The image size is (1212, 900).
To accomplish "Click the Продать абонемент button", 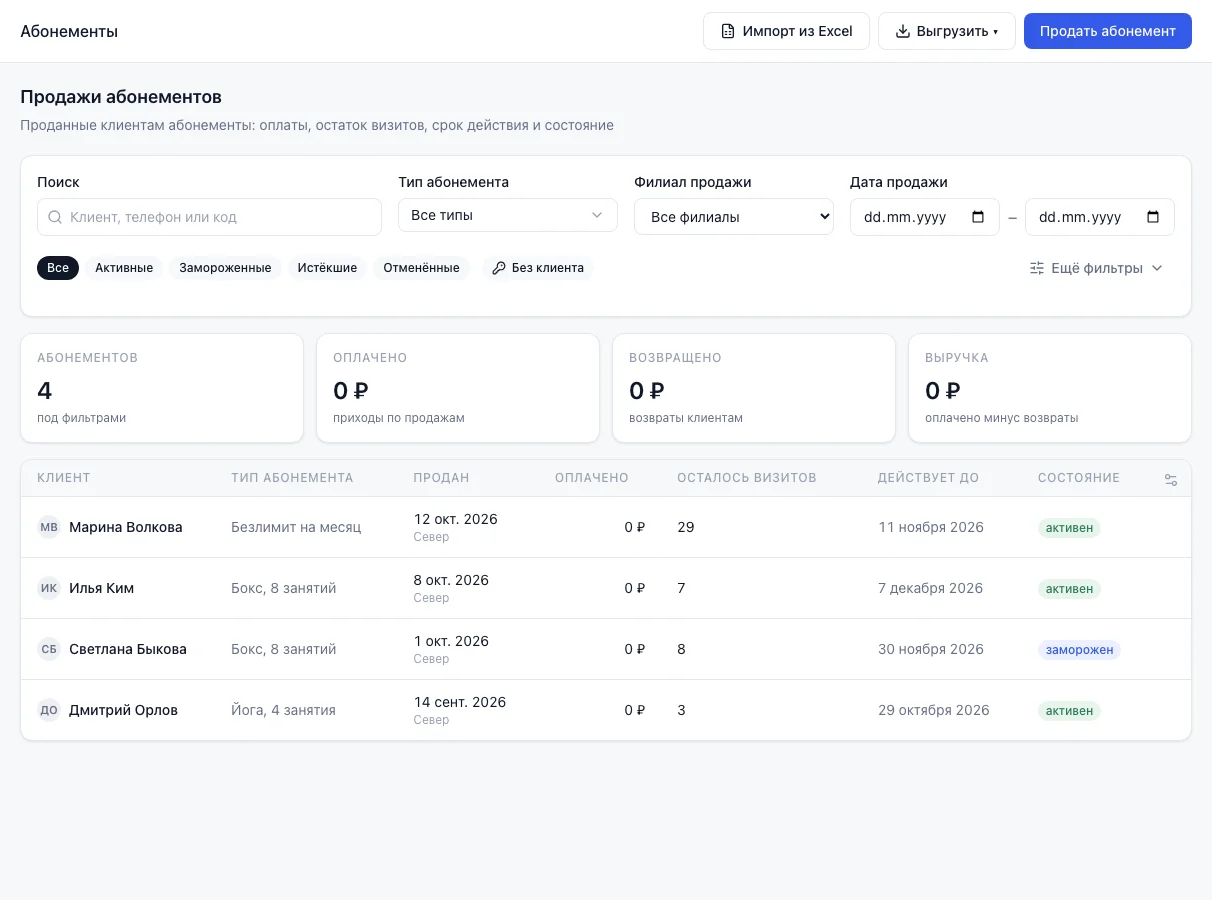I will pyautogui.click(x=1108, y=31).
